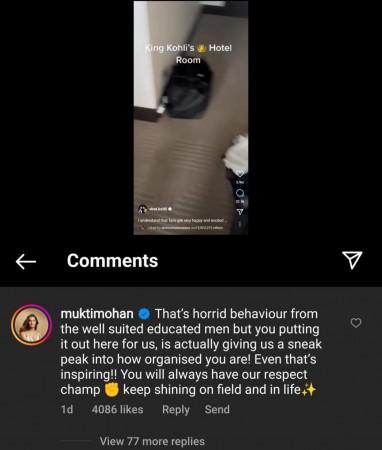Viewport: 382px width, 450px height.
Task: Tap the paper plane share icon beside Comments
Action: pyautogui.click(x=352, y=260)
